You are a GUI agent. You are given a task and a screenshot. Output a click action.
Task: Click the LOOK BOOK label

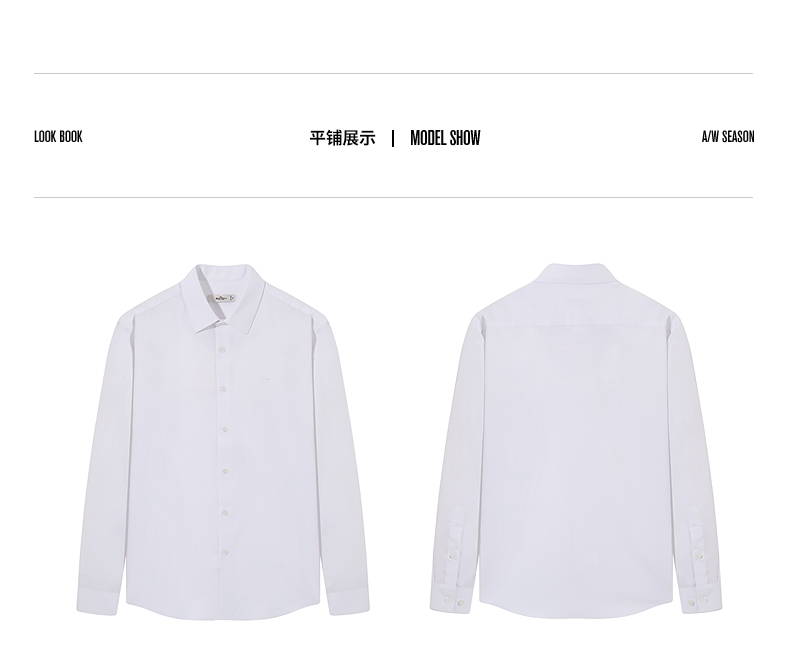58,137
